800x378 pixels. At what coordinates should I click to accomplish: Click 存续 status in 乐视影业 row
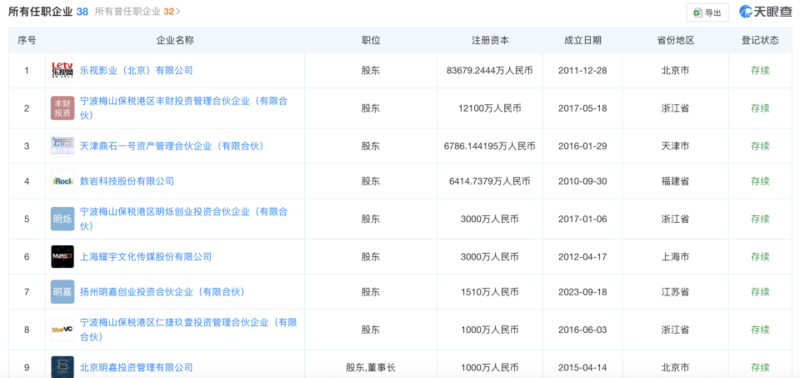[x=760, y=70]
